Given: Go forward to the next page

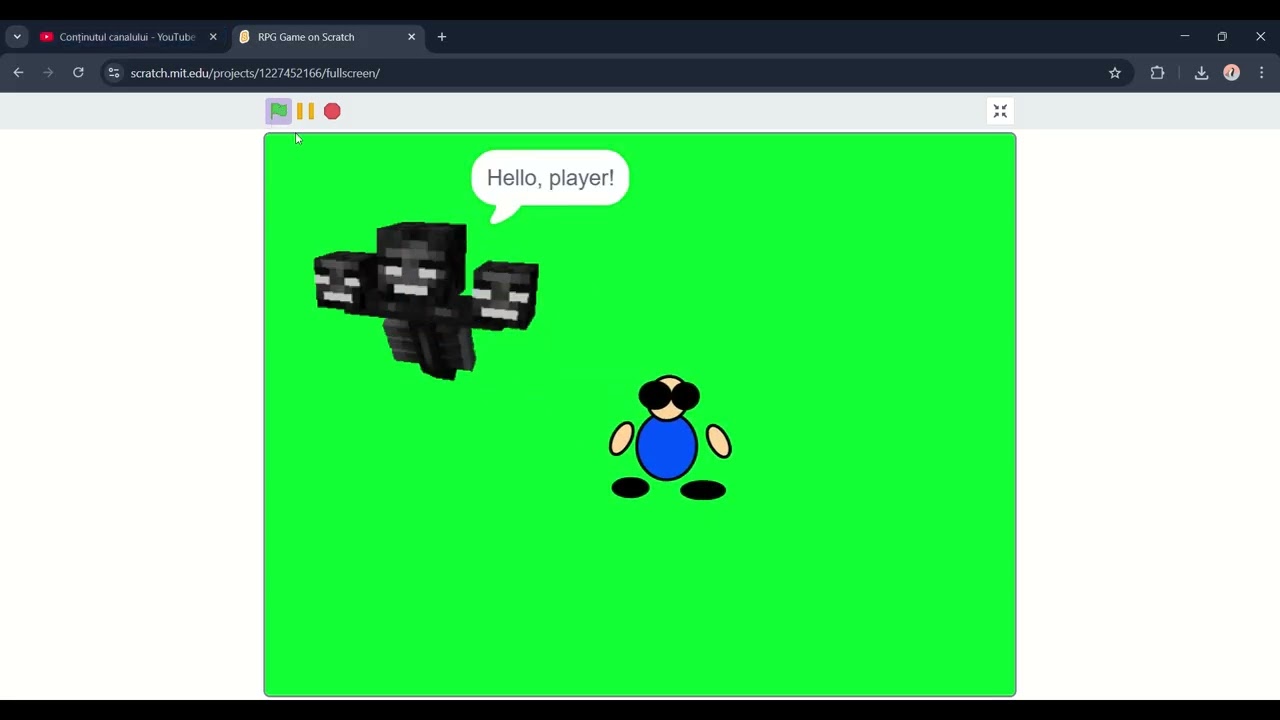Looking at the screenshot, I should [48, 73].
